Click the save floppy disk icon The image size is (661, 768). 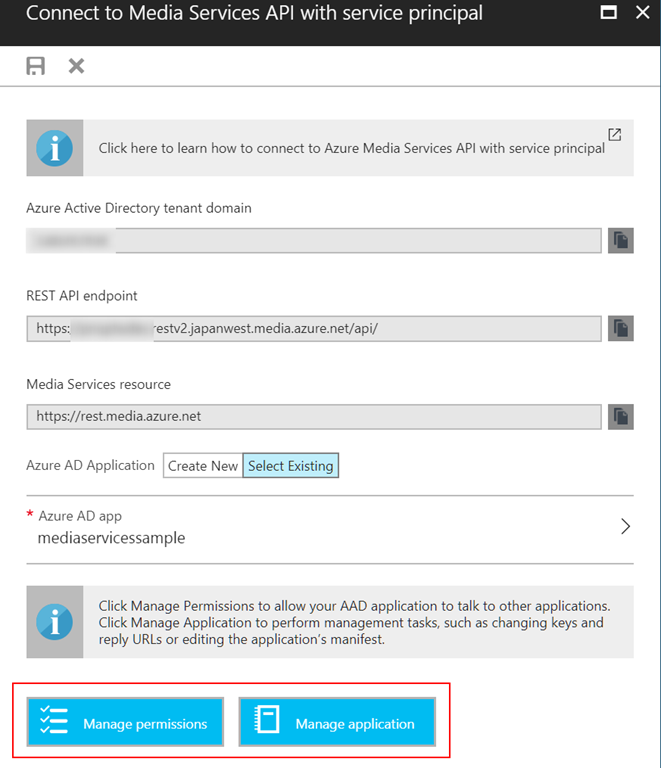36,66
